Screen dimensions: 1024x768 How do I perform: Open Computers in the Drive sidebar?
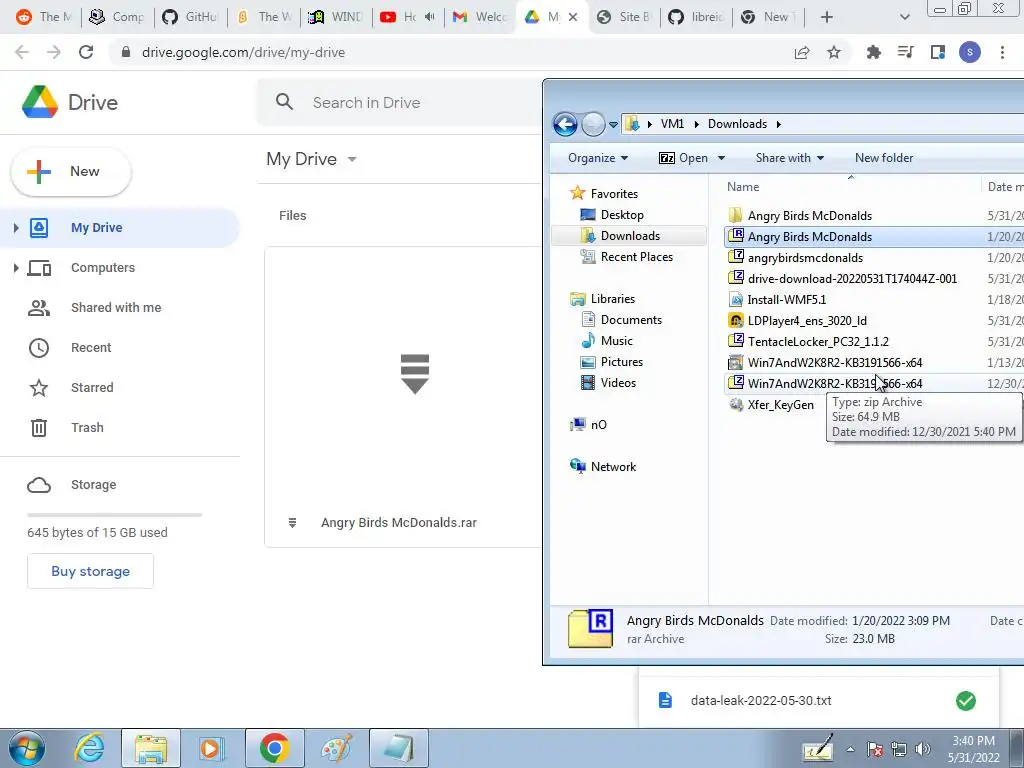103,268
